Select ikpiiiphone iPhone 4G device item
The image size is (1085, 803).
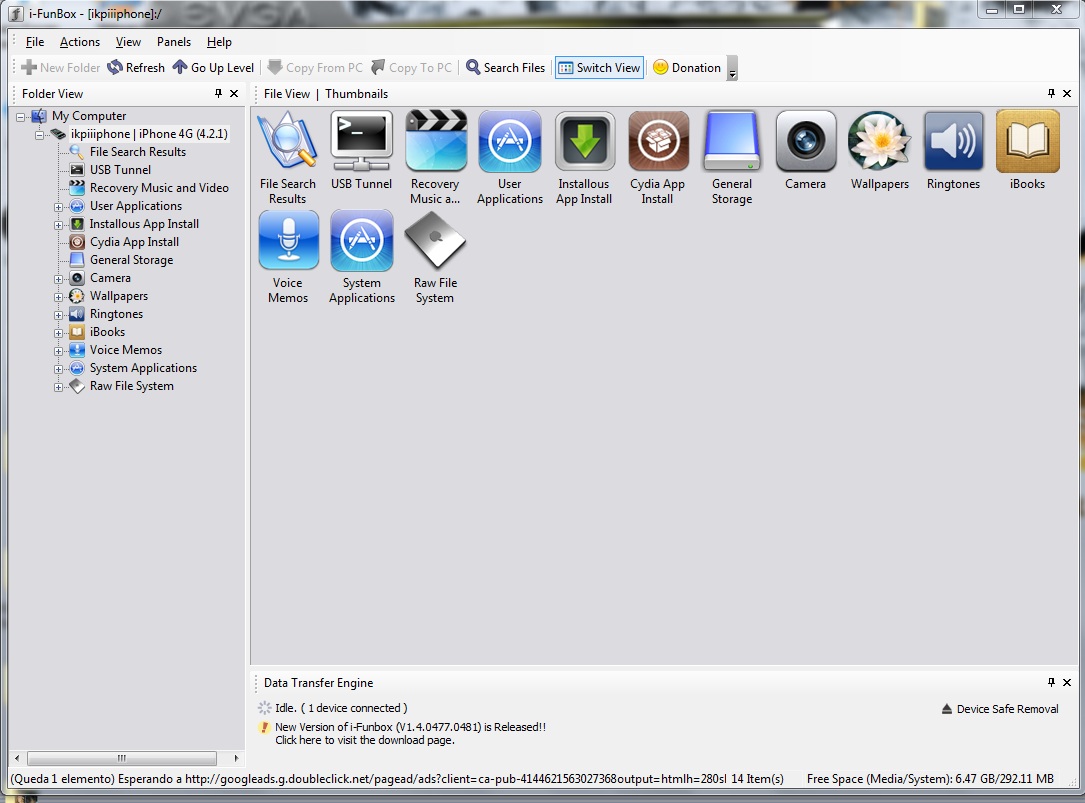click(149, 134)
